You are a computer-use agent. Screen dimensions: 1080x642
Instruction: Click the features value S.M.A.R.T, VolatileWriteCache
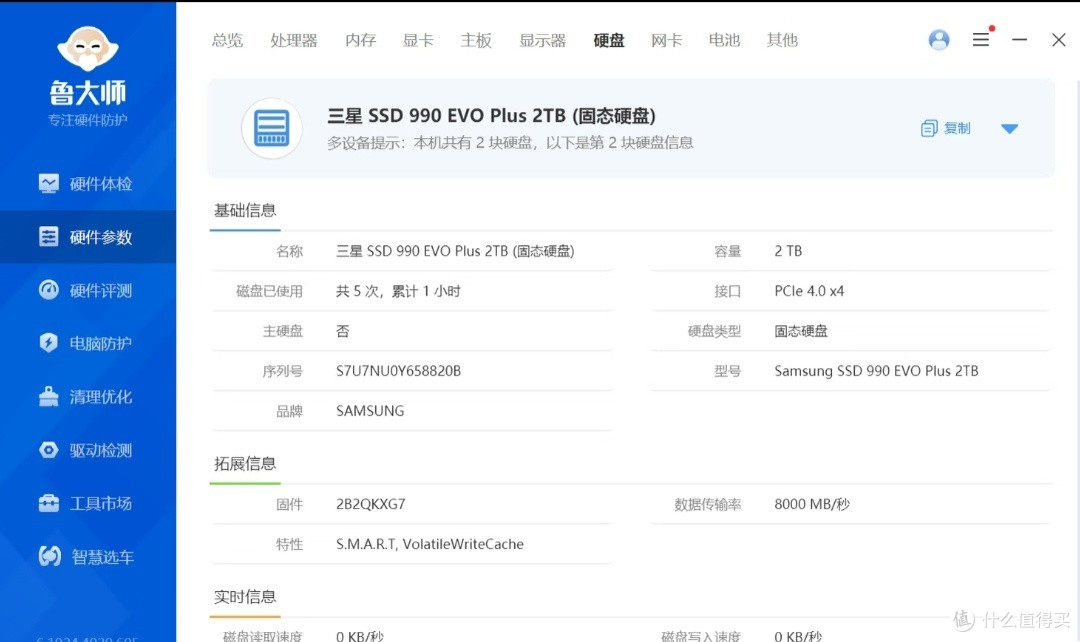430,544
